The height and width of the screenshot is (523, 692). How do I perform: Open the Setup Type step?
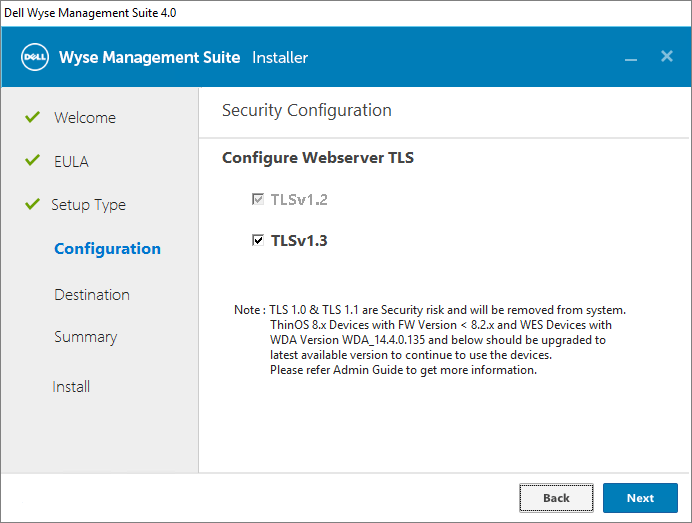(89, 205)
